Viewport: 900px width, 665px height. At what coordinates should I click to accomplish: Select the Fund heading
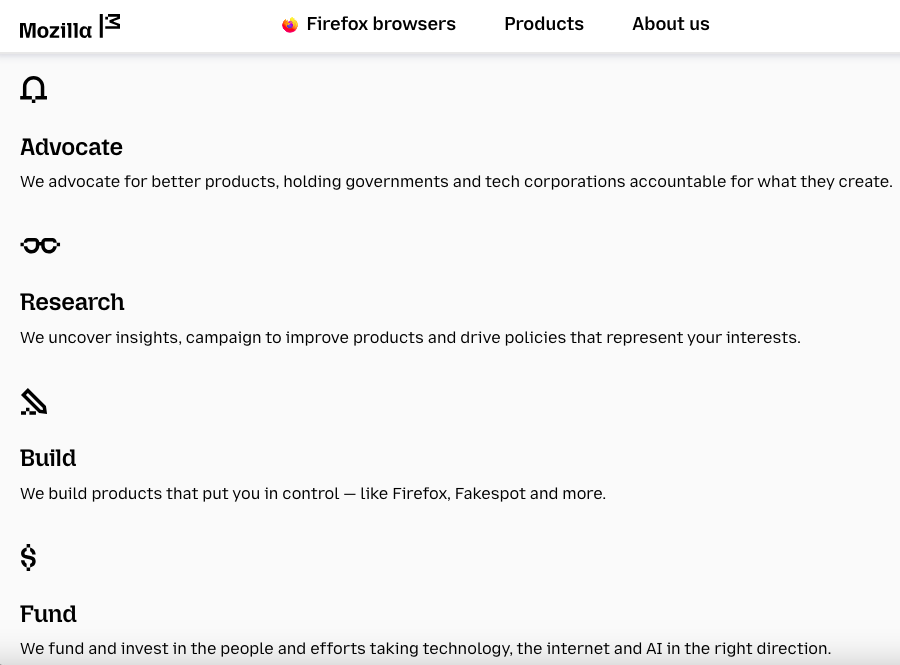pyautogui.click(x=48, y=614)
